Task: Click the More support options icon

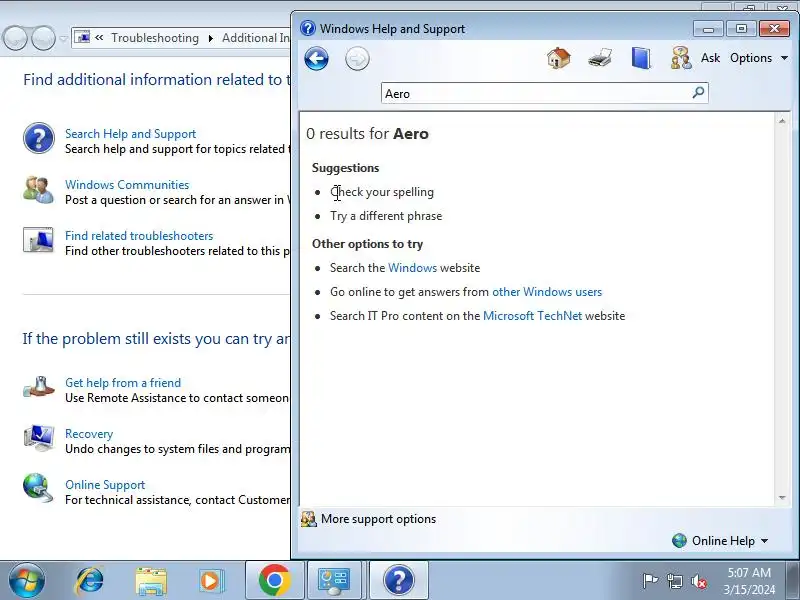Action: click(x=309, y=519)
